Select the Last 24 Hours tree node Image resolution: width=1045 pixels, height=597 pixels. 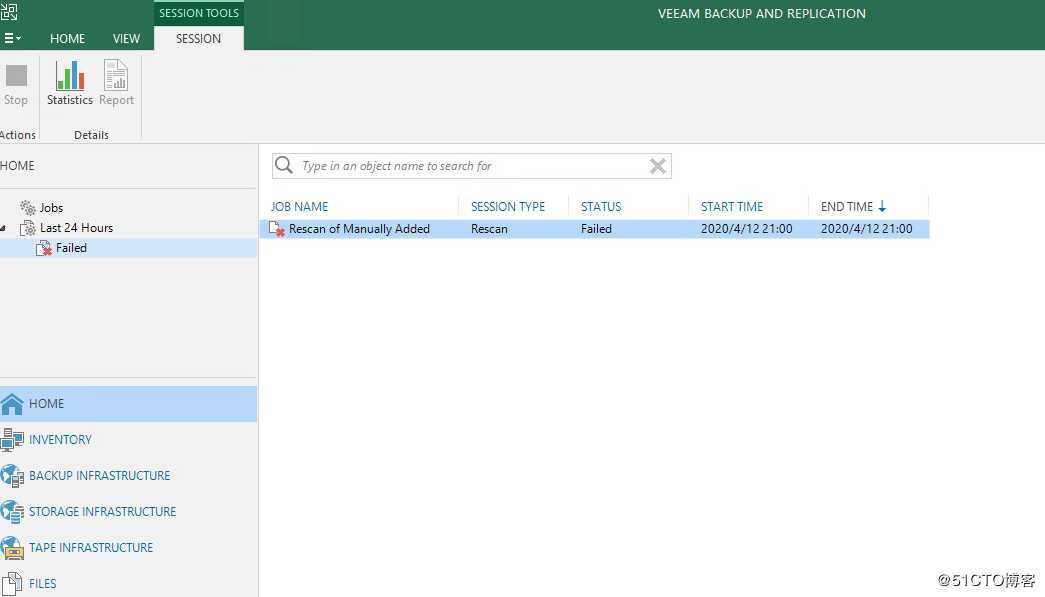[76, 228]
